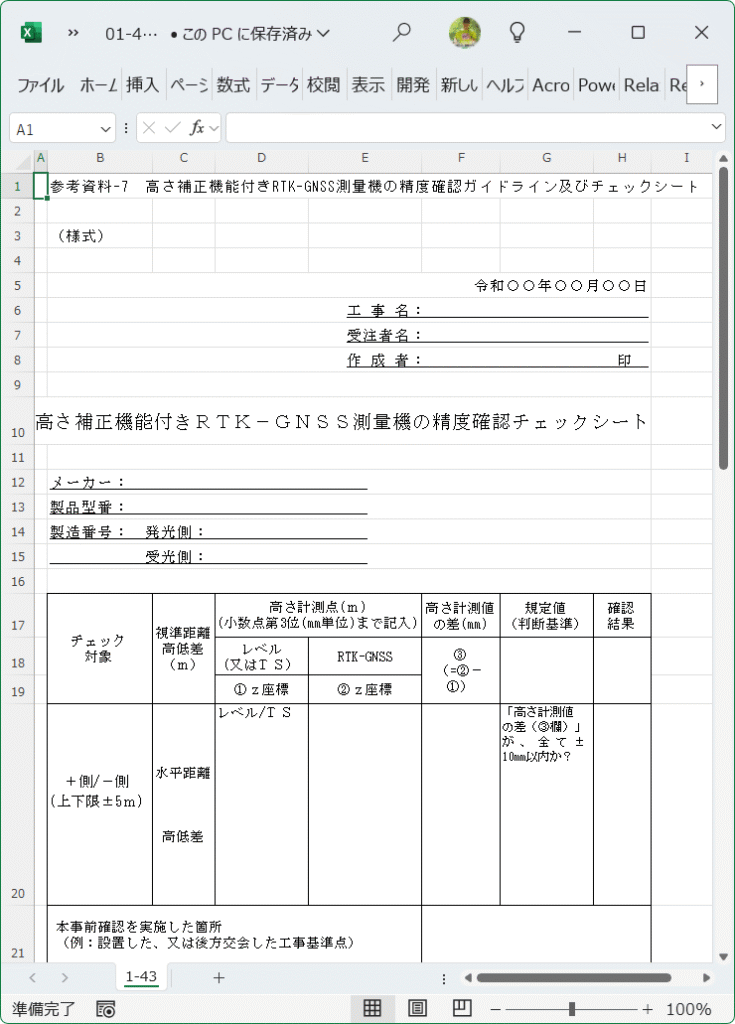Switch to Page Break Preview icon
This screenshot has height=1024, width=735.
462,1008
